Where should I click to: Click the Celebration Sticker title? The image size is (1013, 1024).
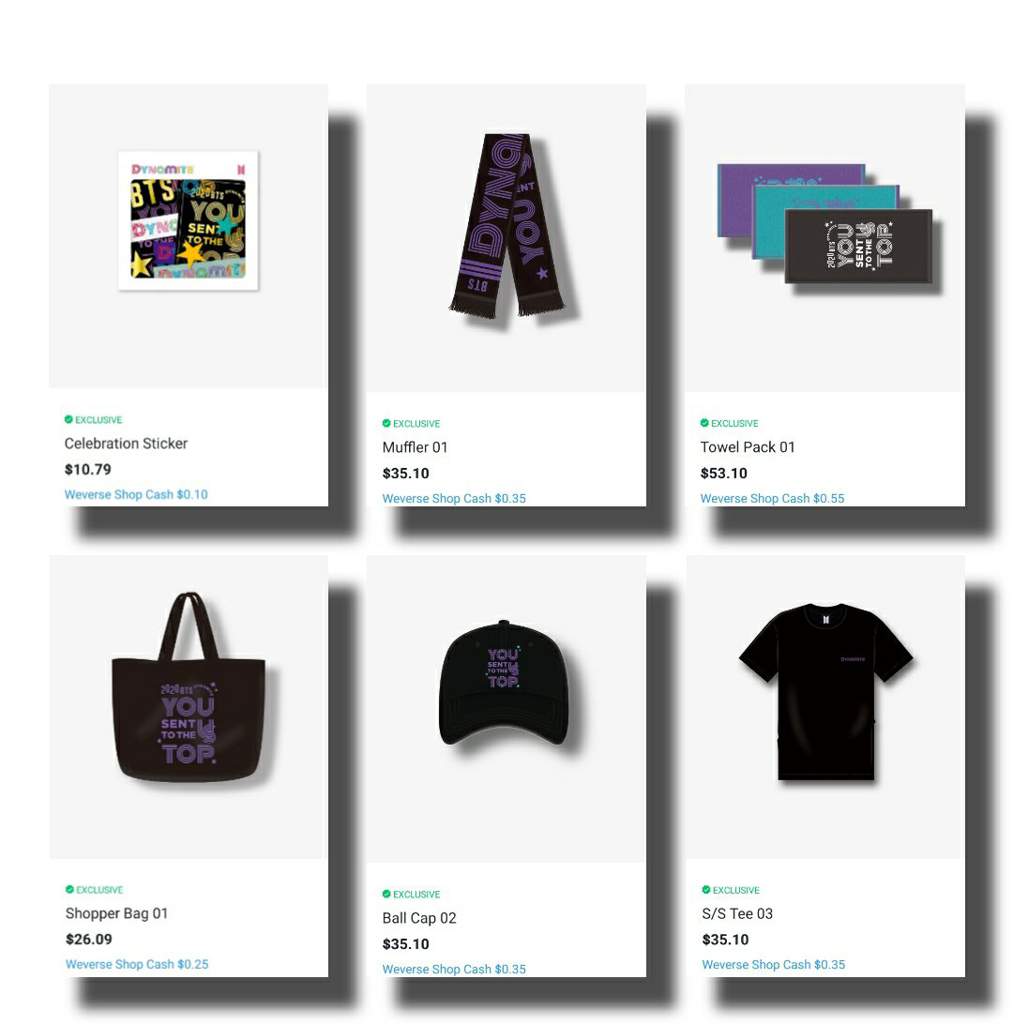126,443
